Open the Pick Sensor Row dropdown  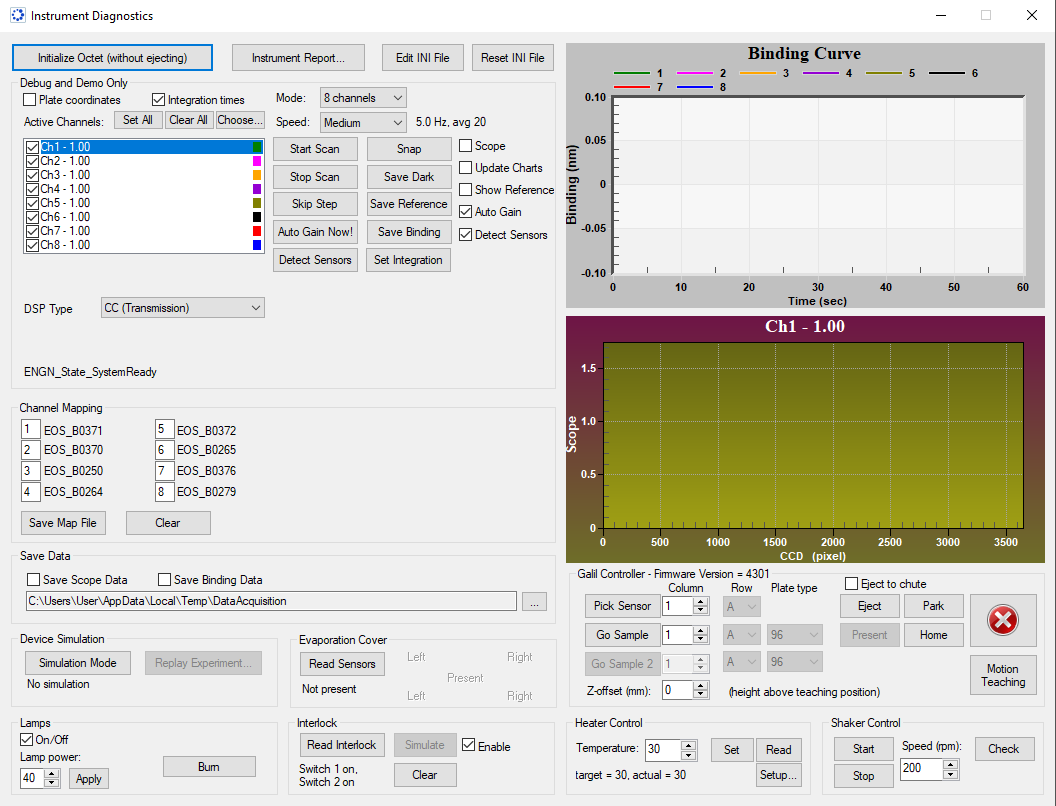pyautogui.click(x=741, y=606)
